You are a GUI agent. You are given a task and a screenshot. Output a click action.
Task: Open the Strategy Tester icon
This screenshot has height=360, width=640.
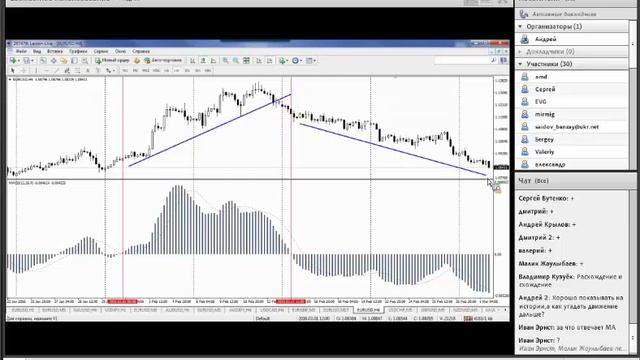tap(84, 61)
